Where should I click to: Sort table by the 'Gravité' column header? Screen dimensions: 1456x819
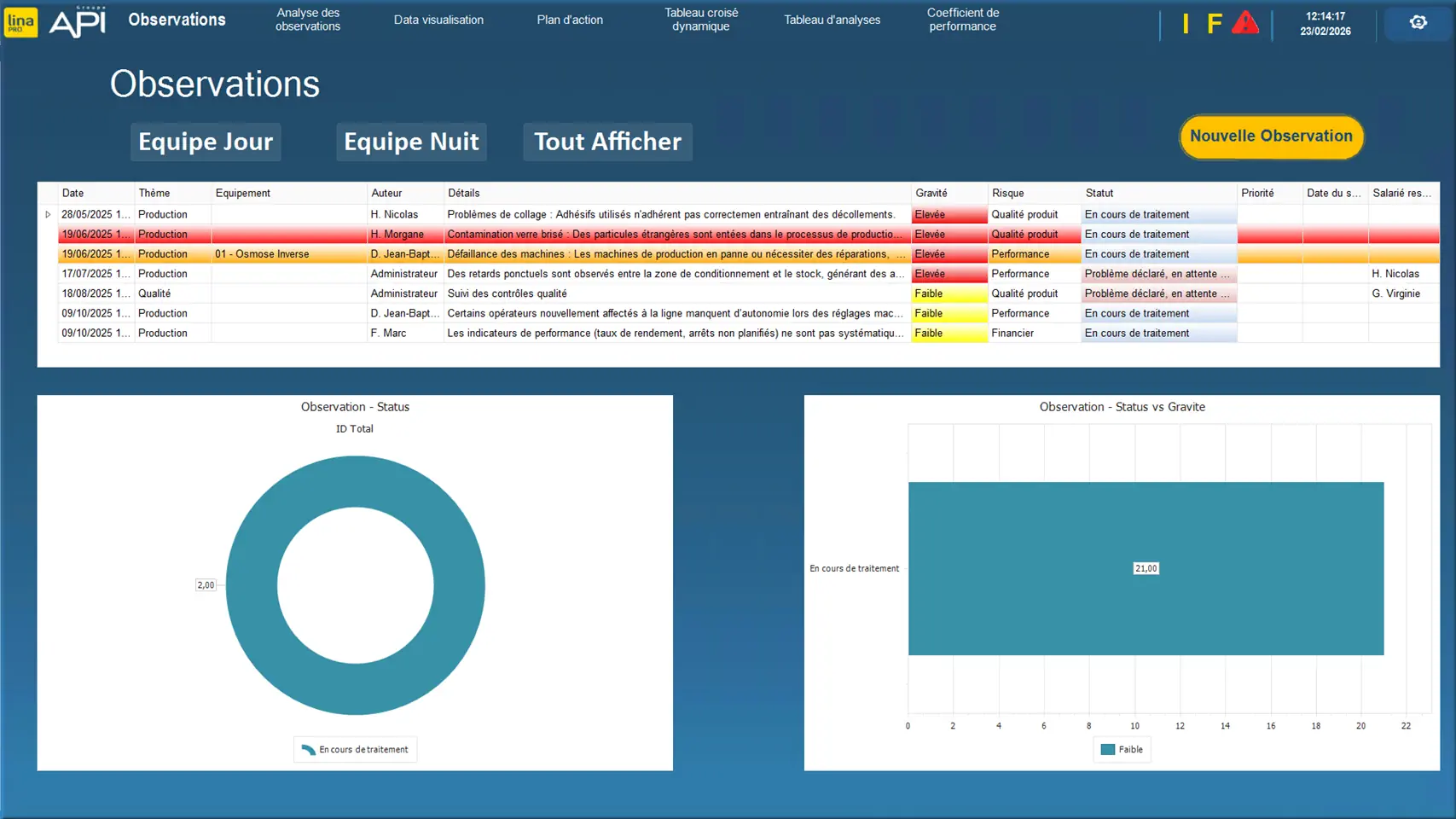click(931, 194)
